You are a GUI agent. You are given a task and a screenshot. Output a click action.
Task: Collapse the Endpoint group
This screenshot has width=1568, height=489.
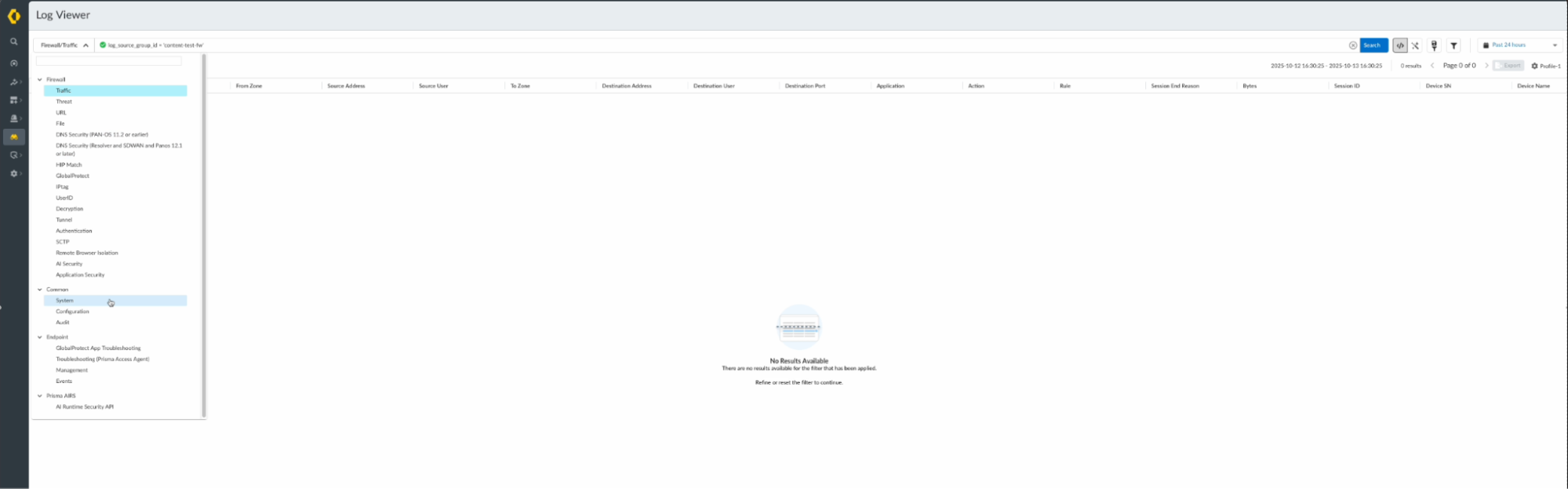tap(40, 338)
